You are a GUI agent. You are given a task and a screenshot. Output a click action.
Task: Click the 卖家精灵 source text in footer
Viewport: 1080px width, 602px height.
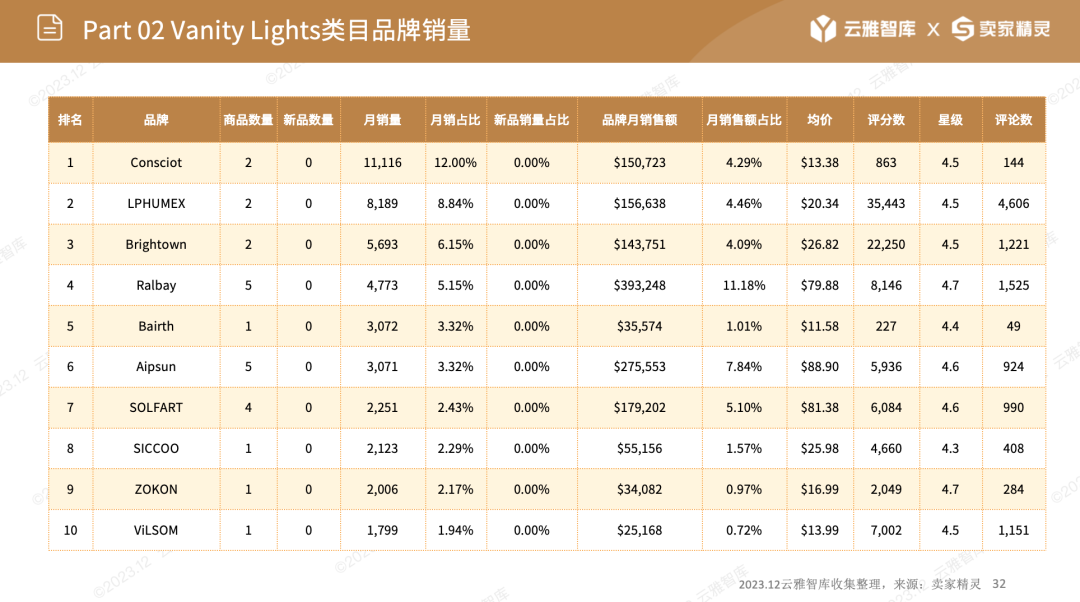(x=956, y=584)
